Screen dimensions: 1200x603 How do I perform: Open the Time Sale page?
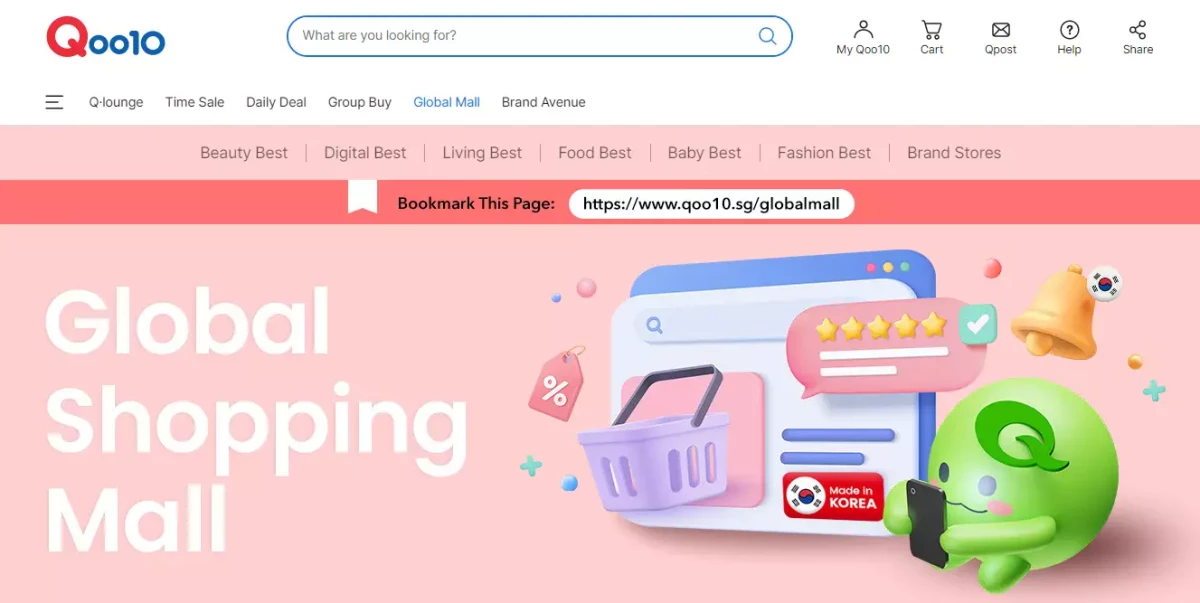point(195,102)
